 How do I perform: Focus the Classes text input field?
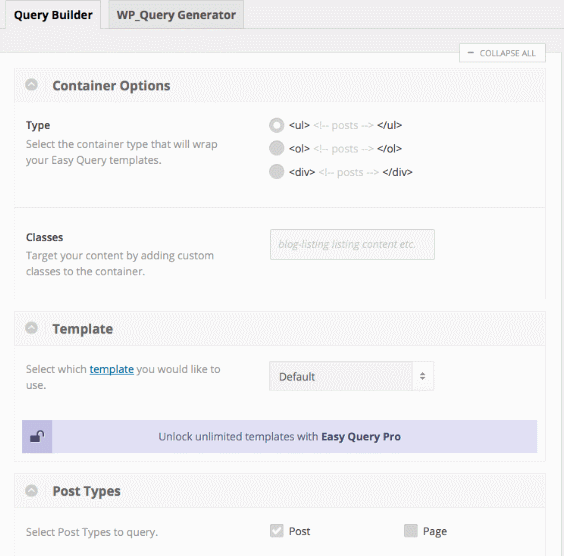[x=352, y=245]
